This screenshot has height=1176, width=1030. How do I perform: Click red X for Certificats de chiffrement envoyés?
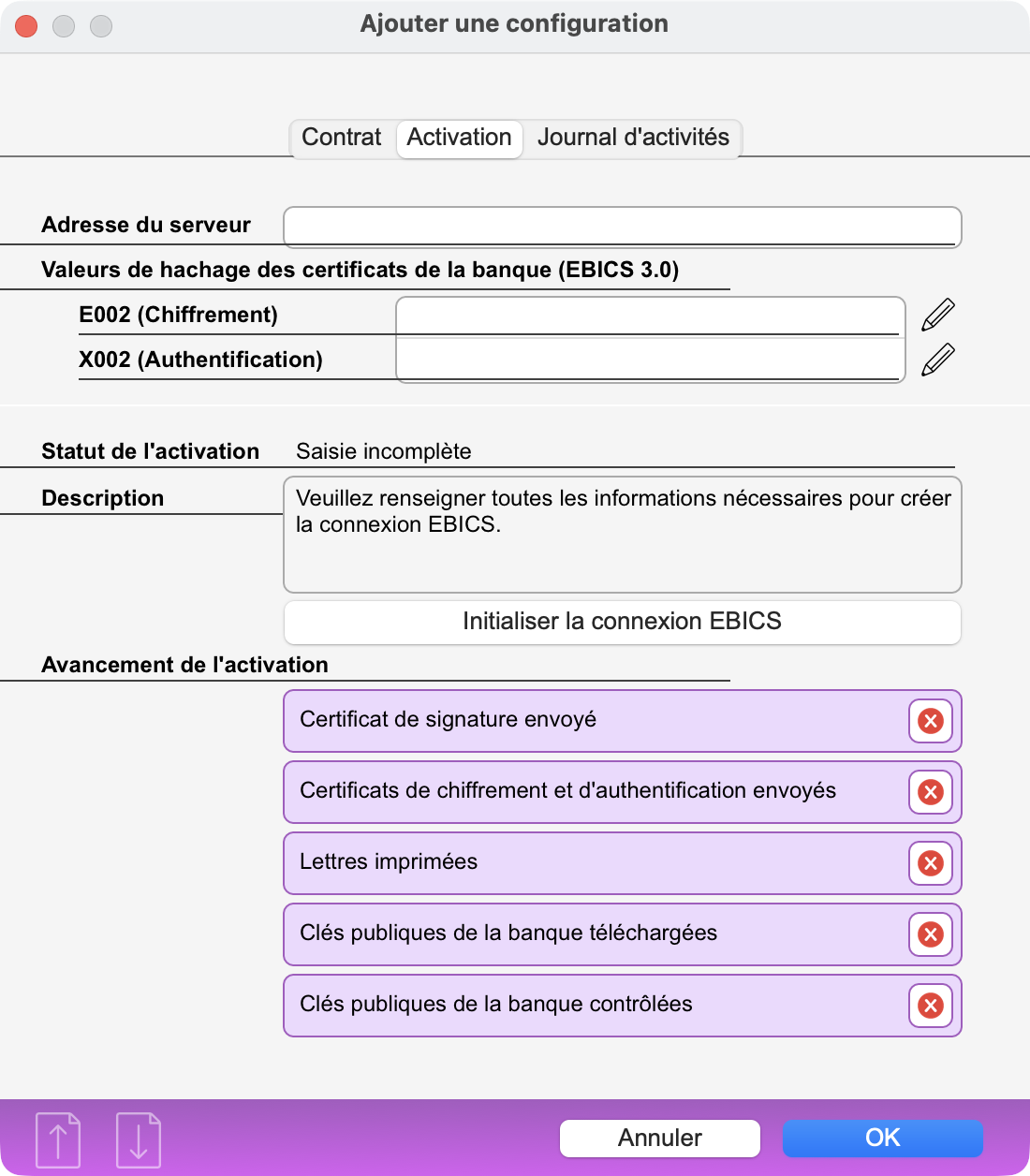(930, 792)
